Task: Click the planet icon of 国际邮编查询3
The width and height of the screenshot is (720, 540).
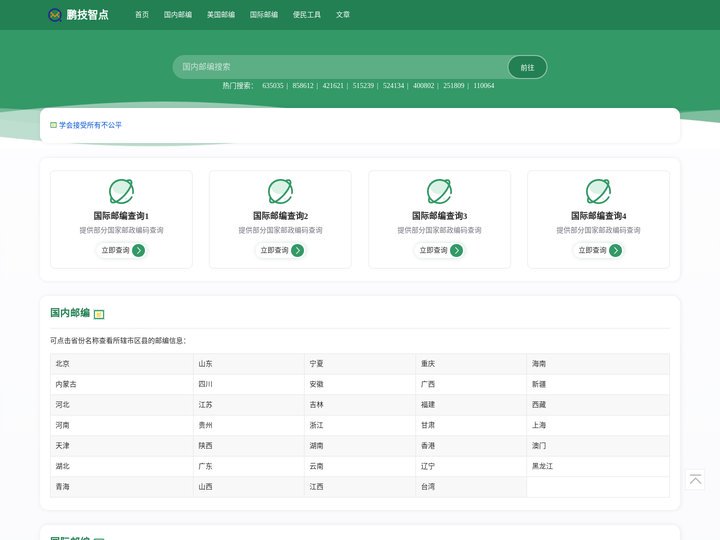Action: click(x=439, y=191)
